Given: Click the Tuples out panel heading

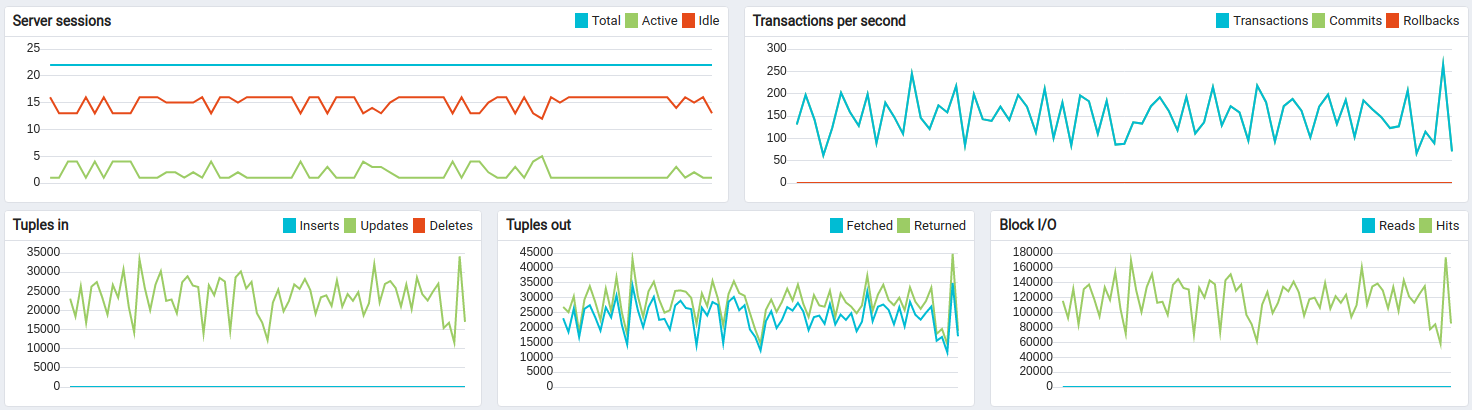Looking at the screenshot, I should pos(539,225).
